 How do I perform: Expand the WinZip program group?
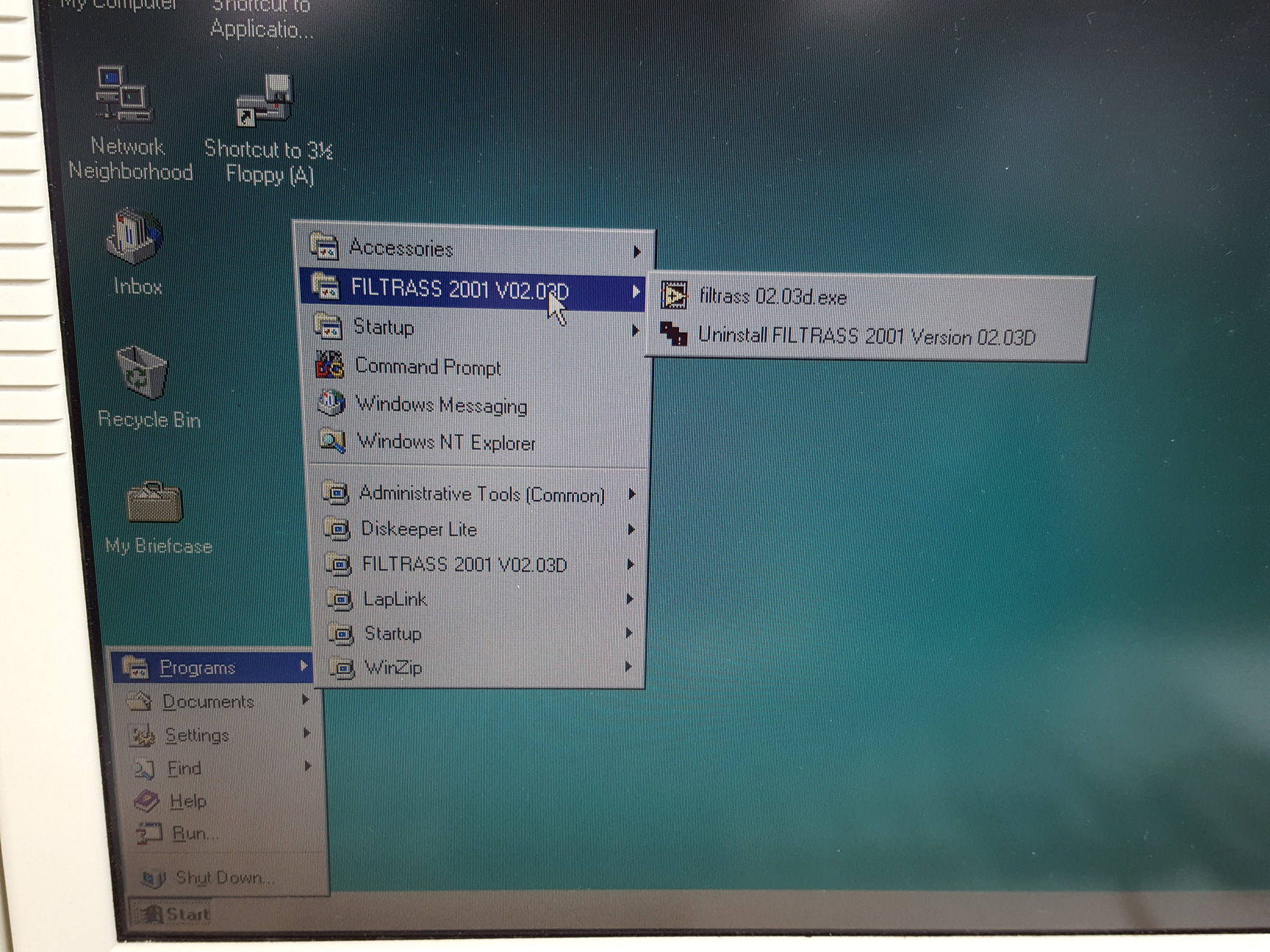[x=393, y=668]
